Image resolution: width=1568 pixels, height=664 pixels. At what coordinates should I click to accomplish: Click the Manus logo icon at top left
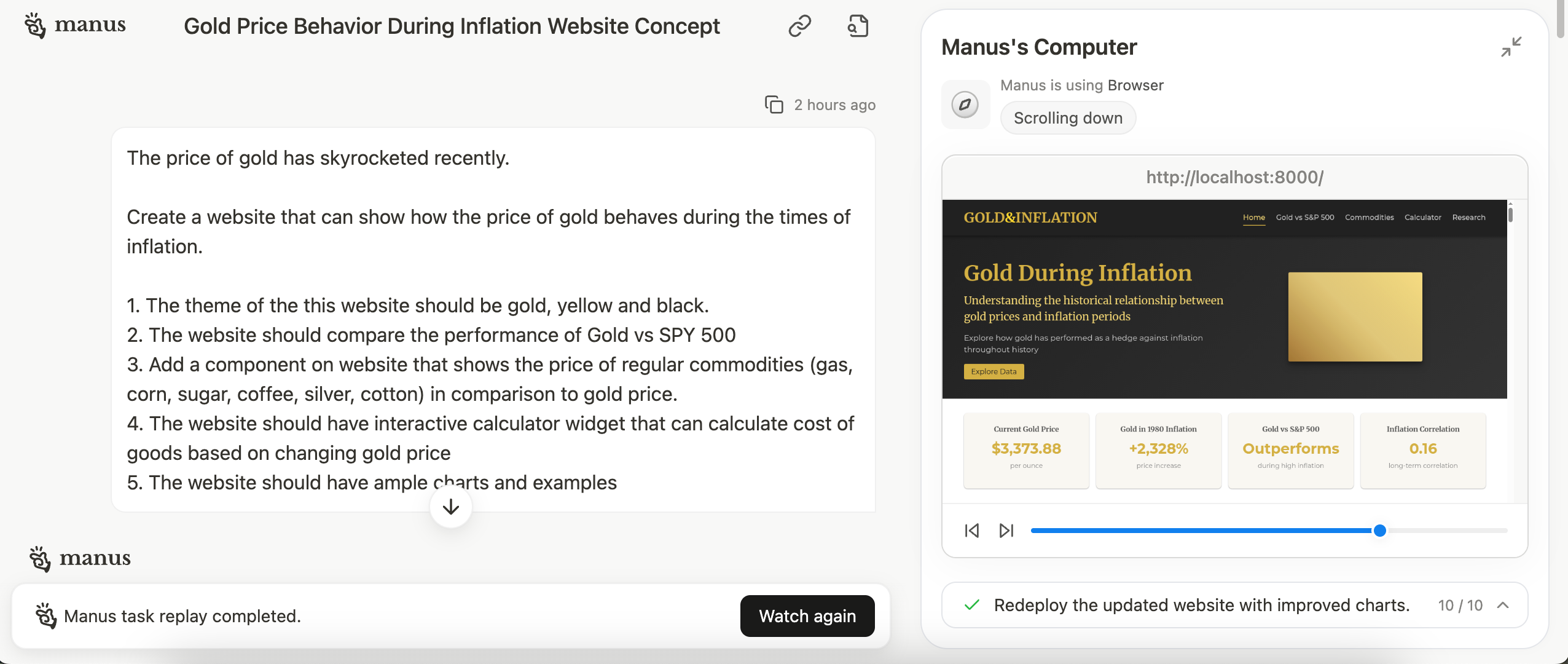(35, 26)
